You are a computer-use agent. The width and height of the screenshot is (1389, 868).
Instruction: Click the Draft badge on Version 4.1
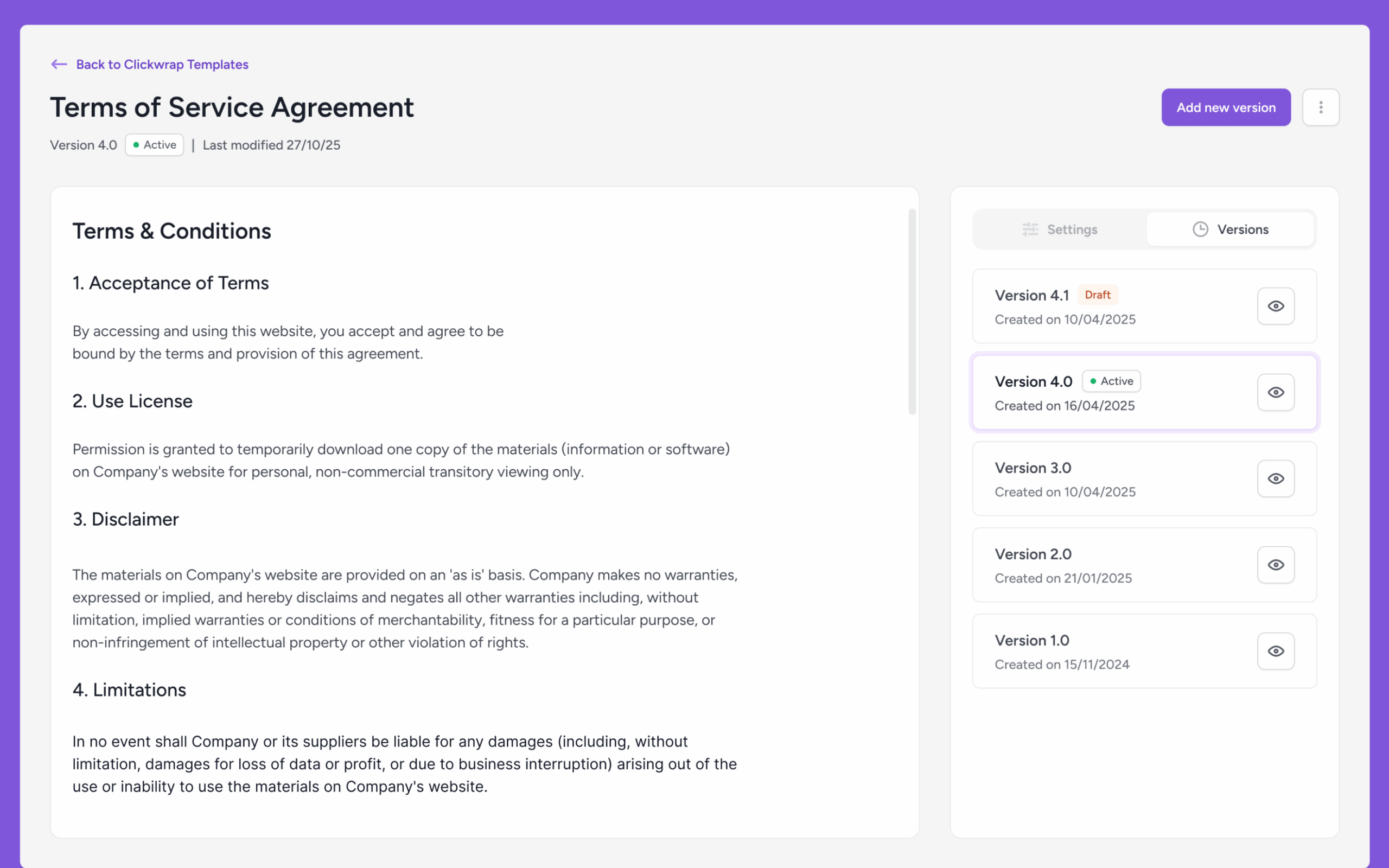[x=1097, y=295]
